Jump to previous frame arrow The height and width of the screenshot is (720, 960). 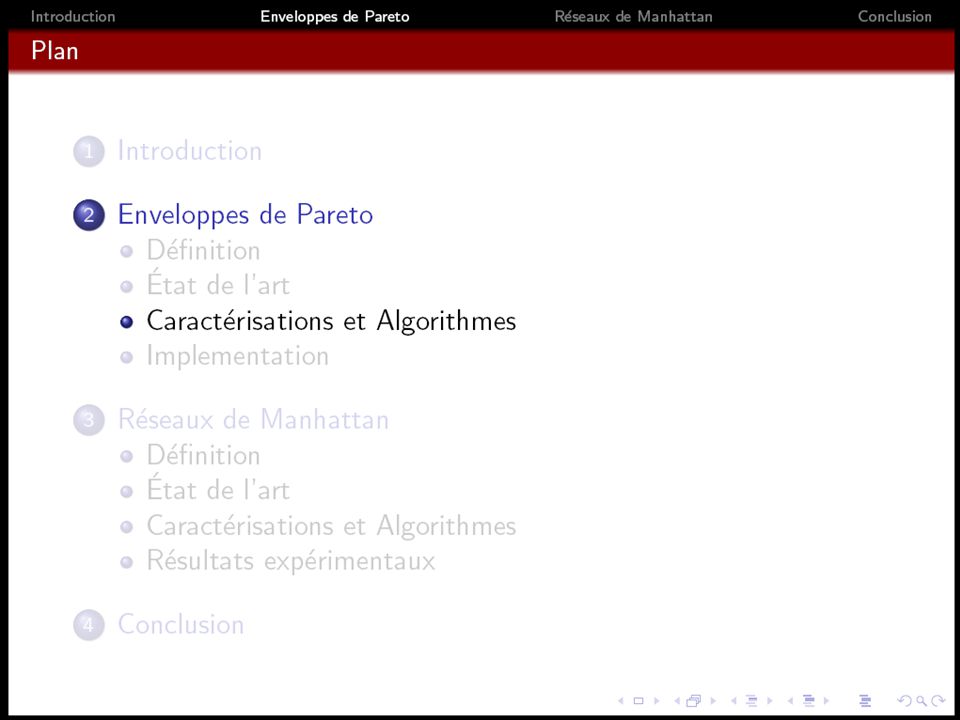677,701
